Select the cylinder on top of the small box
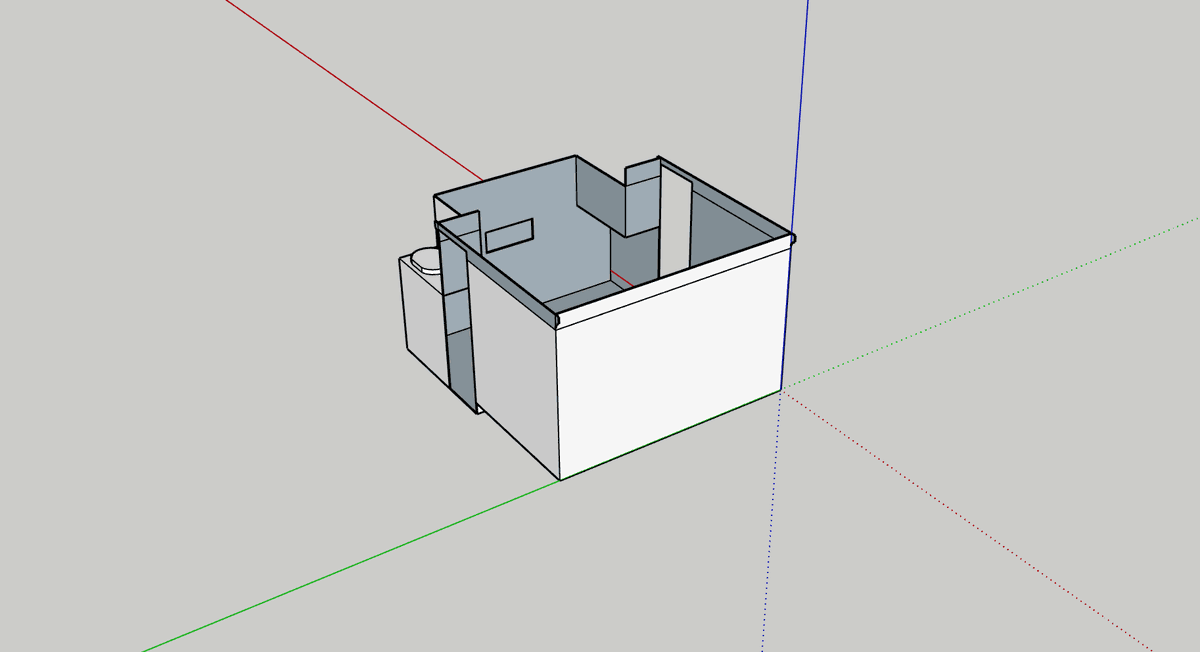The height and width of the screenshot is (652, 1200). click(x=427, y=259)
